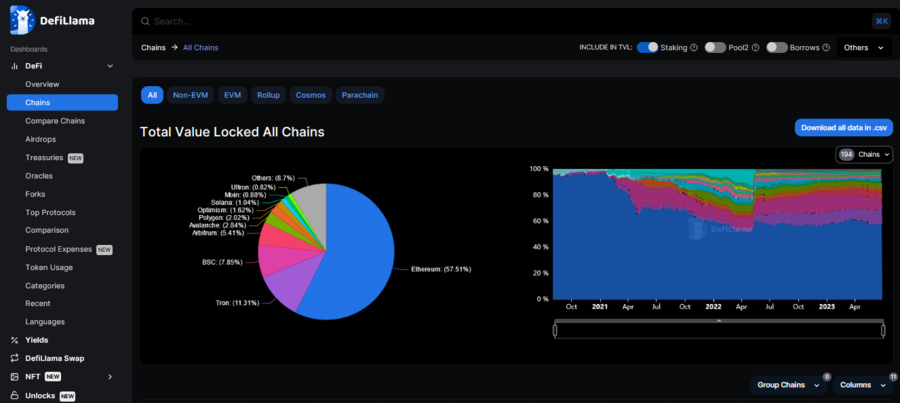Open the Languages page
This screenshot has width=900, height=403.
45,322
